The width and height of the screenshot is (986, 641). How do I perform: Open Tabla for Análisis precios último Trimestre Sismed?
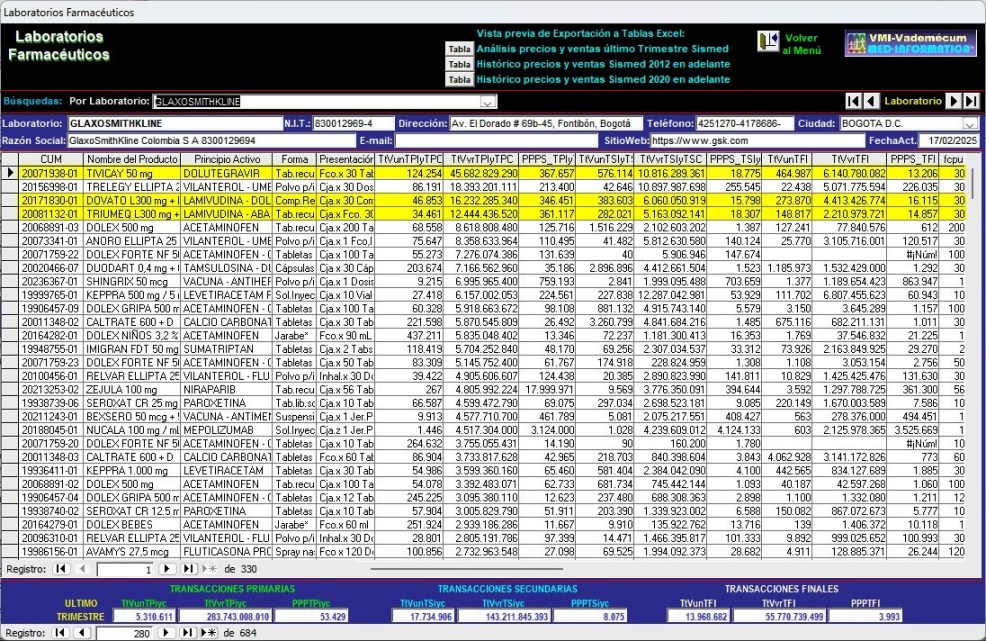coord(459,48)
